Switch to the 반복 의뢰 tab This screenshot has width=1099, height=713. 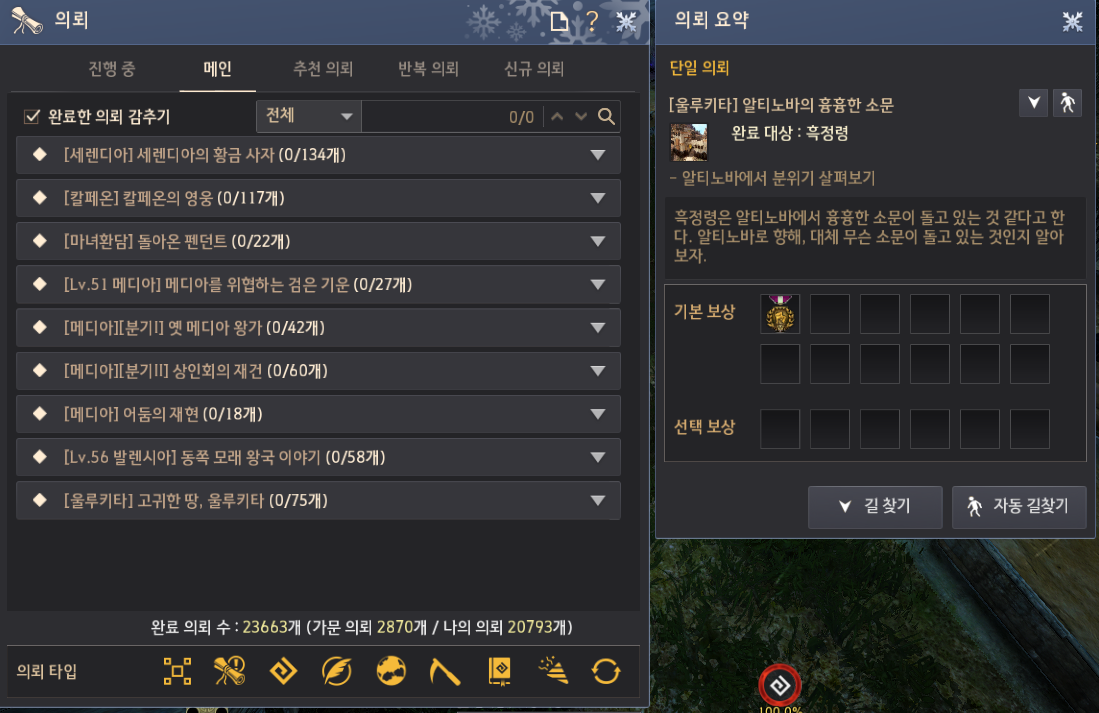[x=428, y=69]
